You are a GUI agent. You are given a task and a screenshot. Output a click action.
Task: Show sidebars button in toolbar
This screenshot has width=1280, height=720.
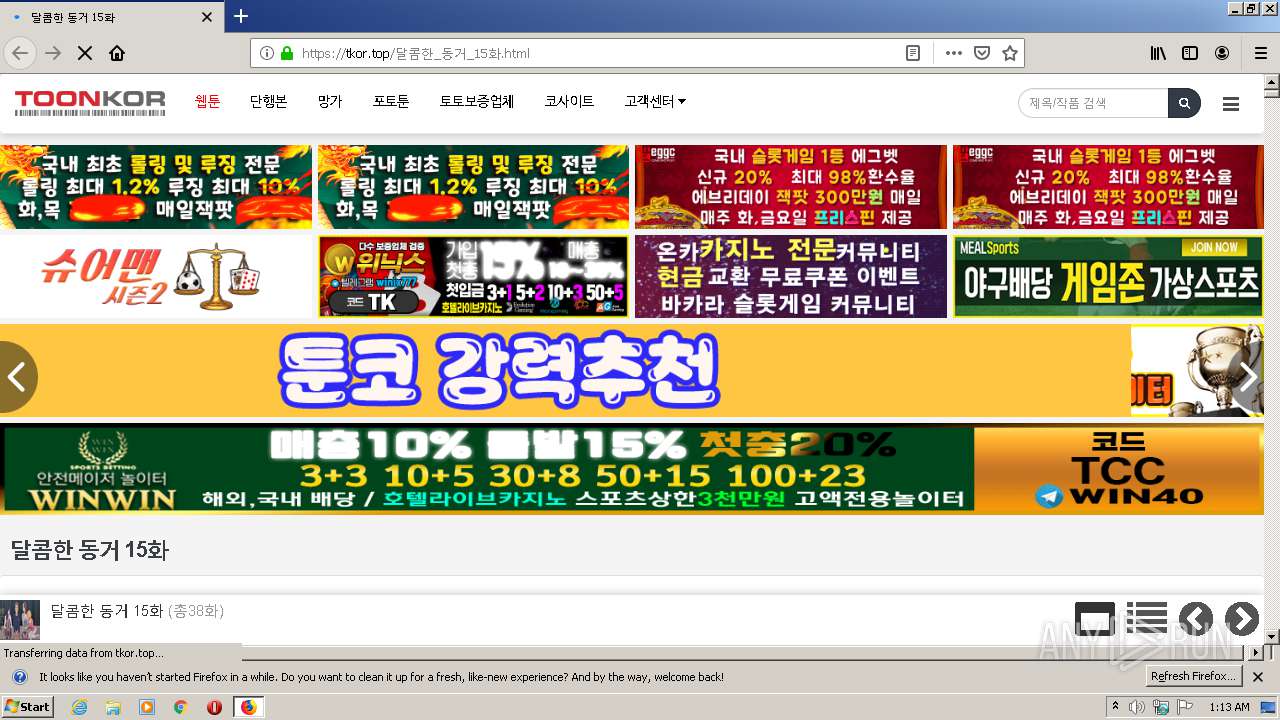(x=1190, y=53)
